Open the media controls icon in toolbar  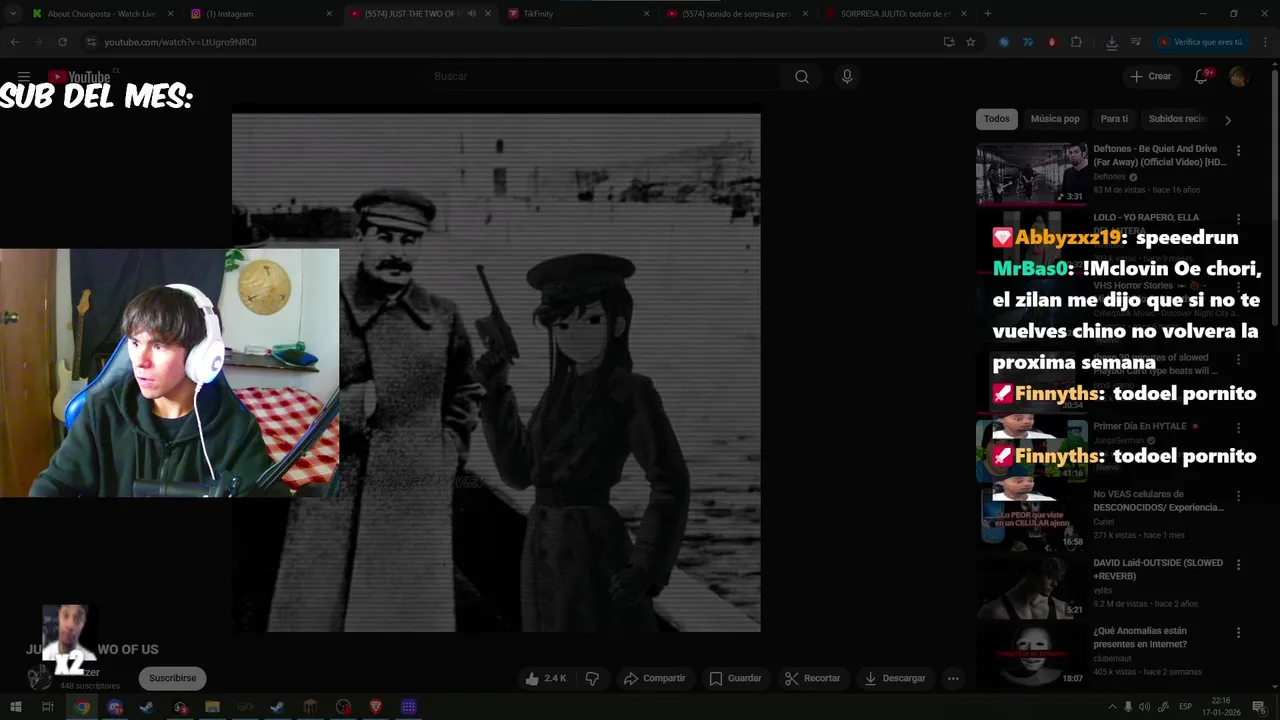coord(1136,42)
